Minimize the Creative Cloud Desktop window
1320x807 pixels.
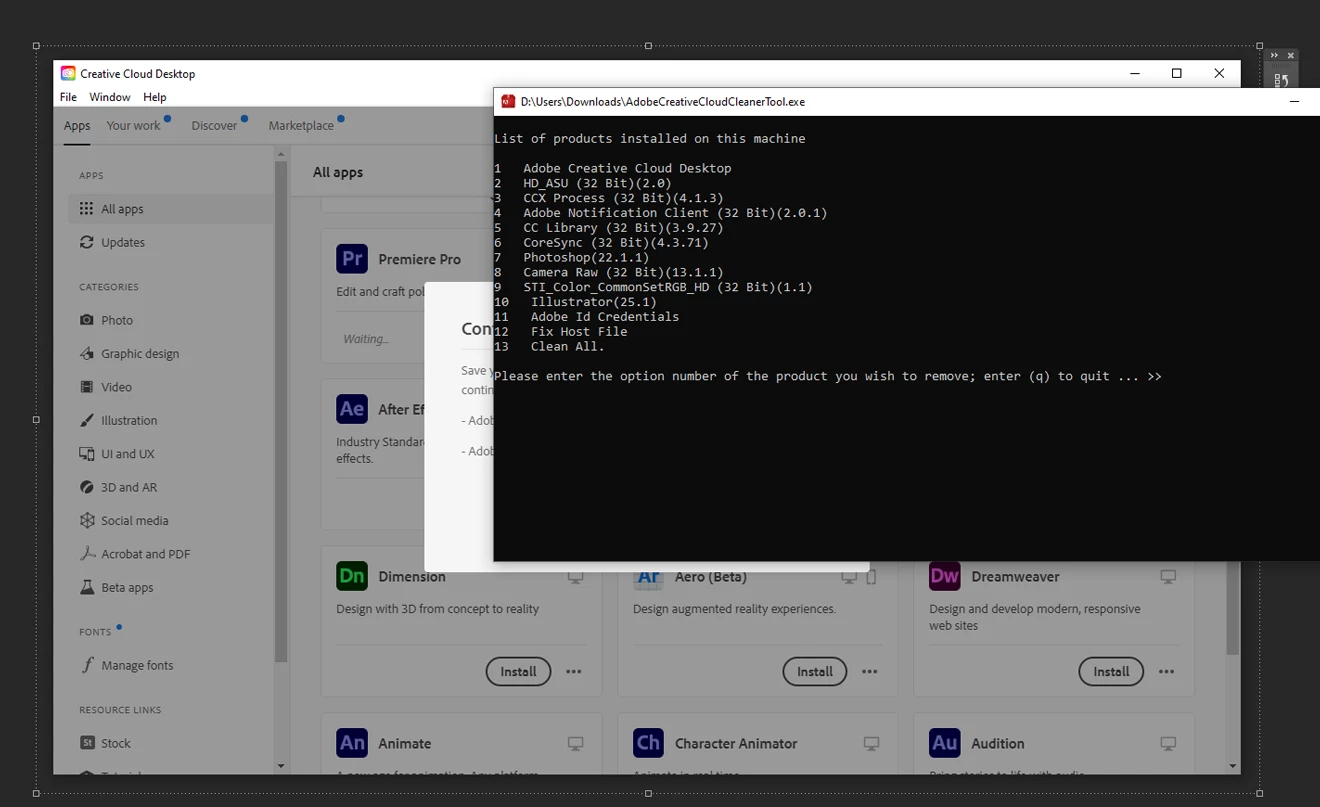[1135, 73]
